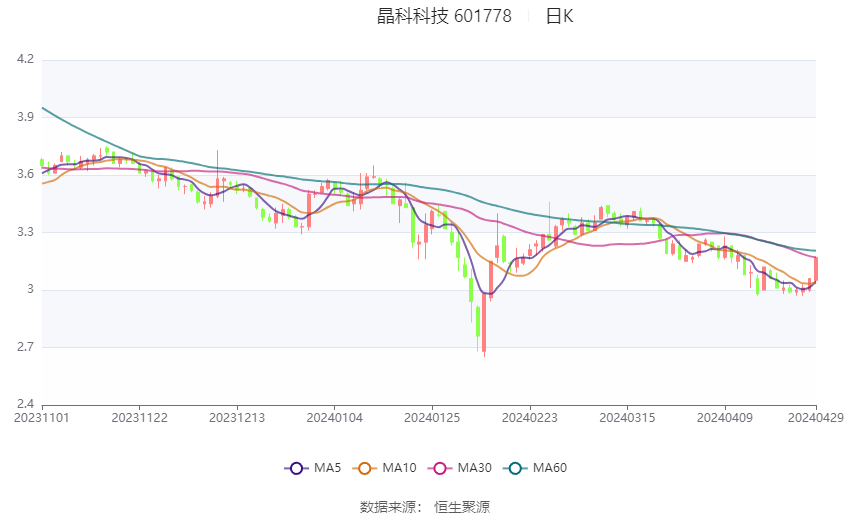
Task: Toggle the MA30 legend series
Action: (460, 468)
